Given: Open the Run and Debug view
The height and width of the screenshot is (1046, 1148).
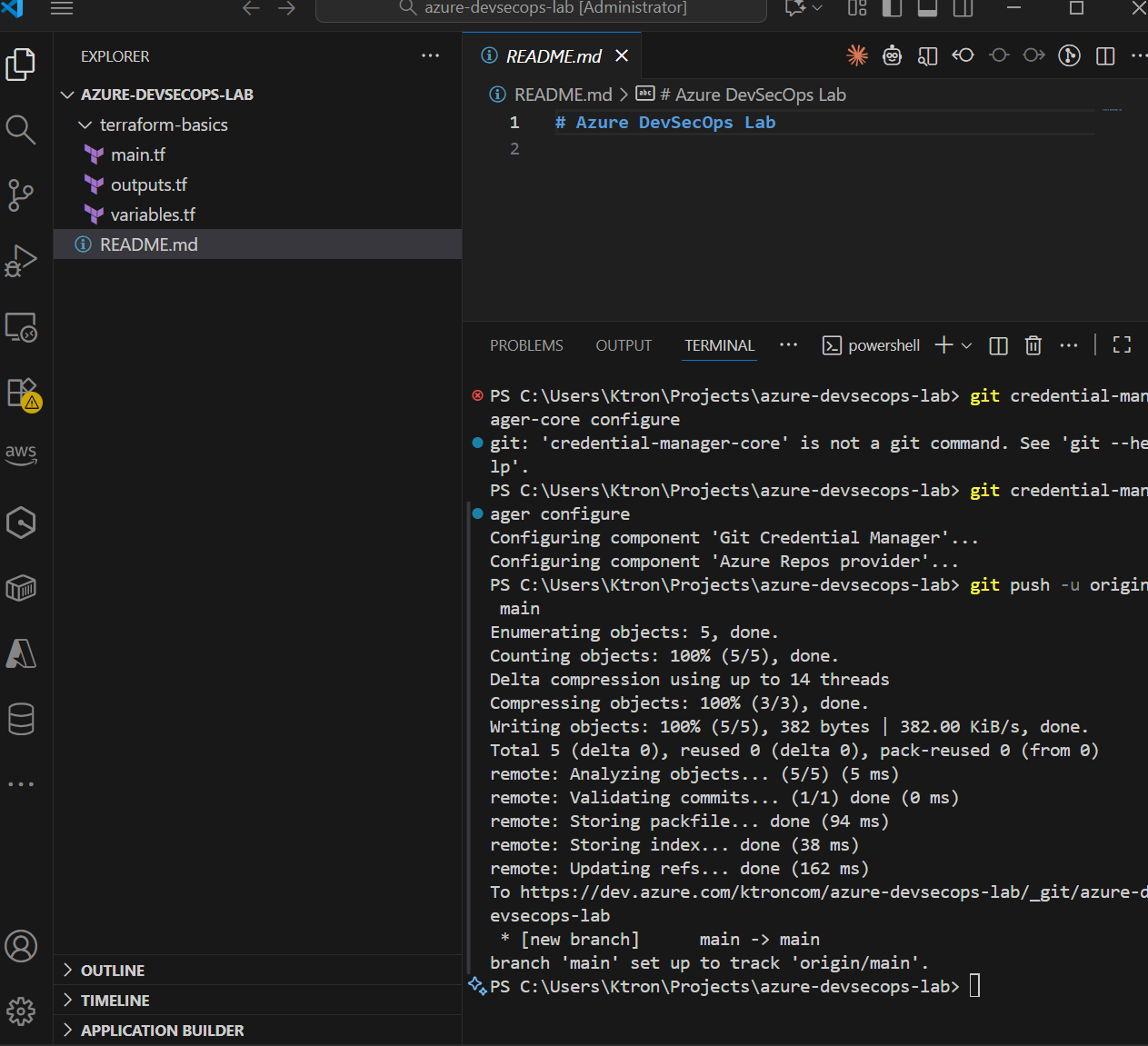Looking at the screenshot, I should pyautogui.click(x=20, y=261).
